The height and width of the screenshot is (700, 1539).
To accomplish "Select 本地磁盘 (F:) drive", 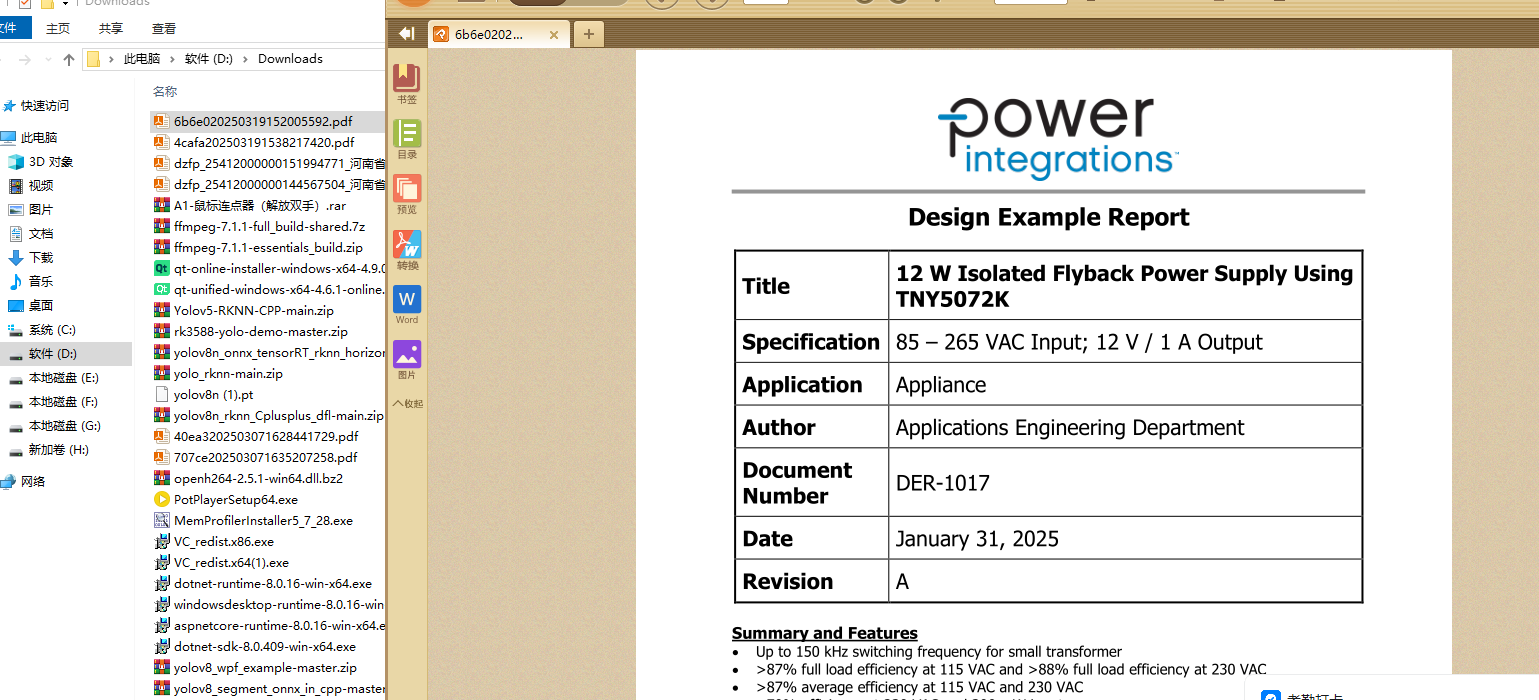I will 64,402.
